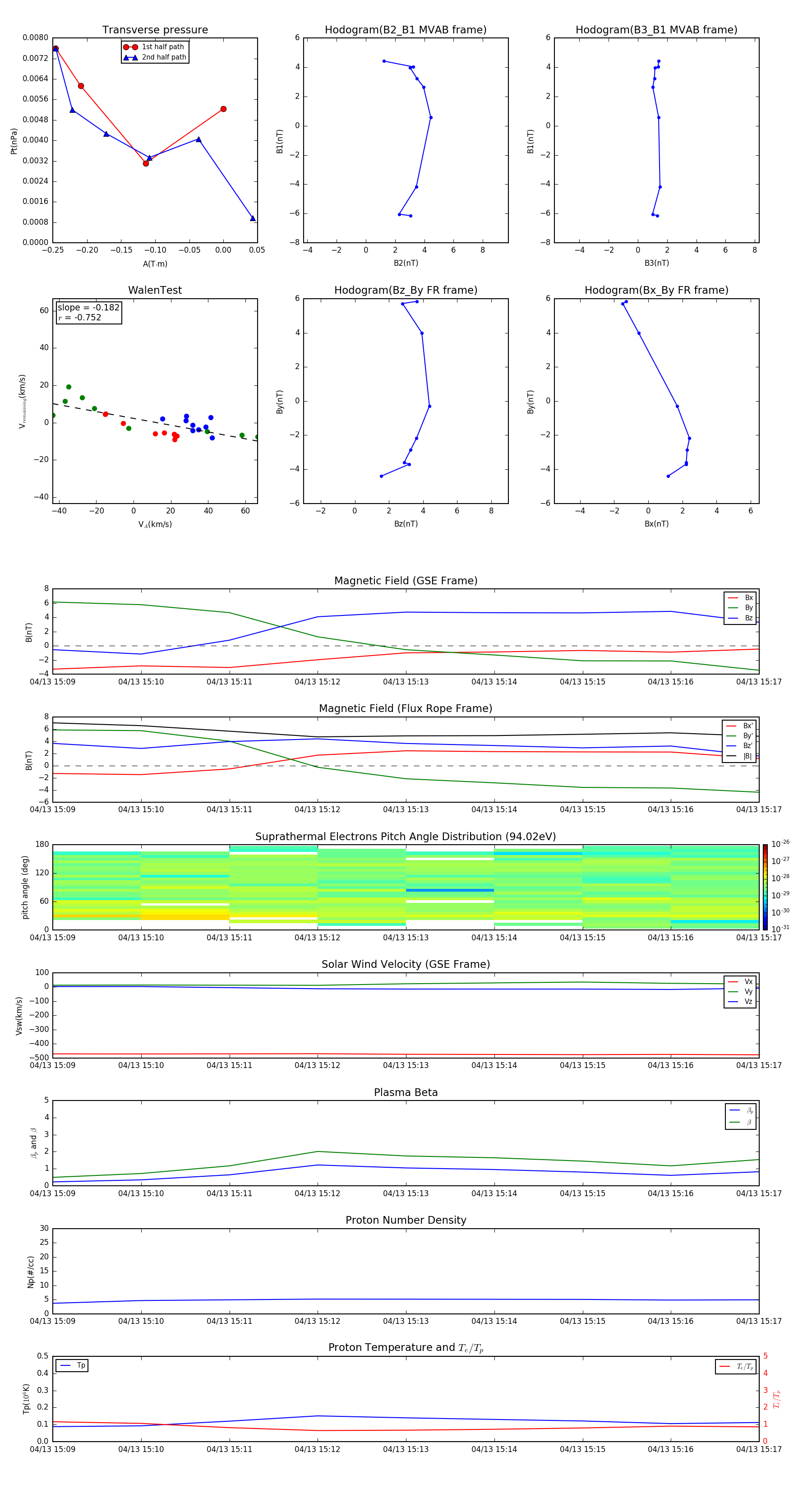Click the 'B2(nT)' x-axis label
The image size is (812, 1489).
406,263
